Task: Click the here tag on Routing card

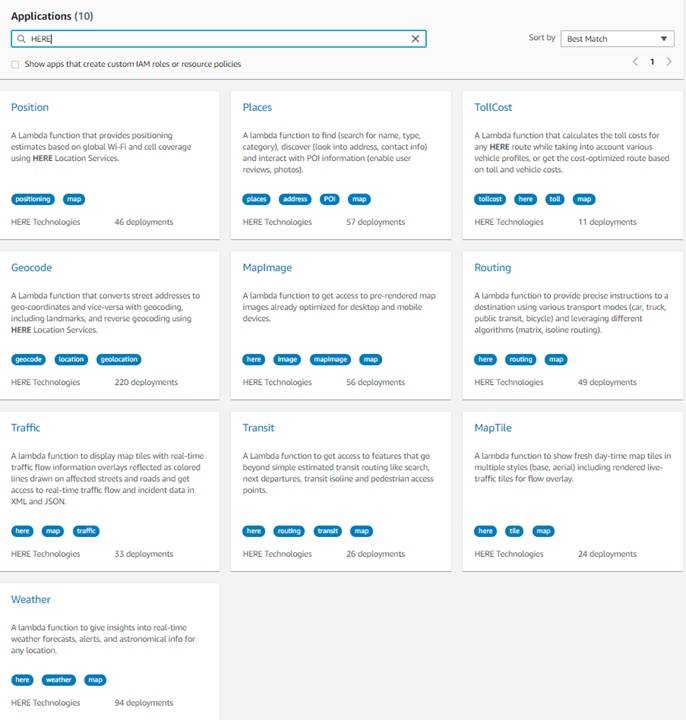Action: tap(485, 360)
